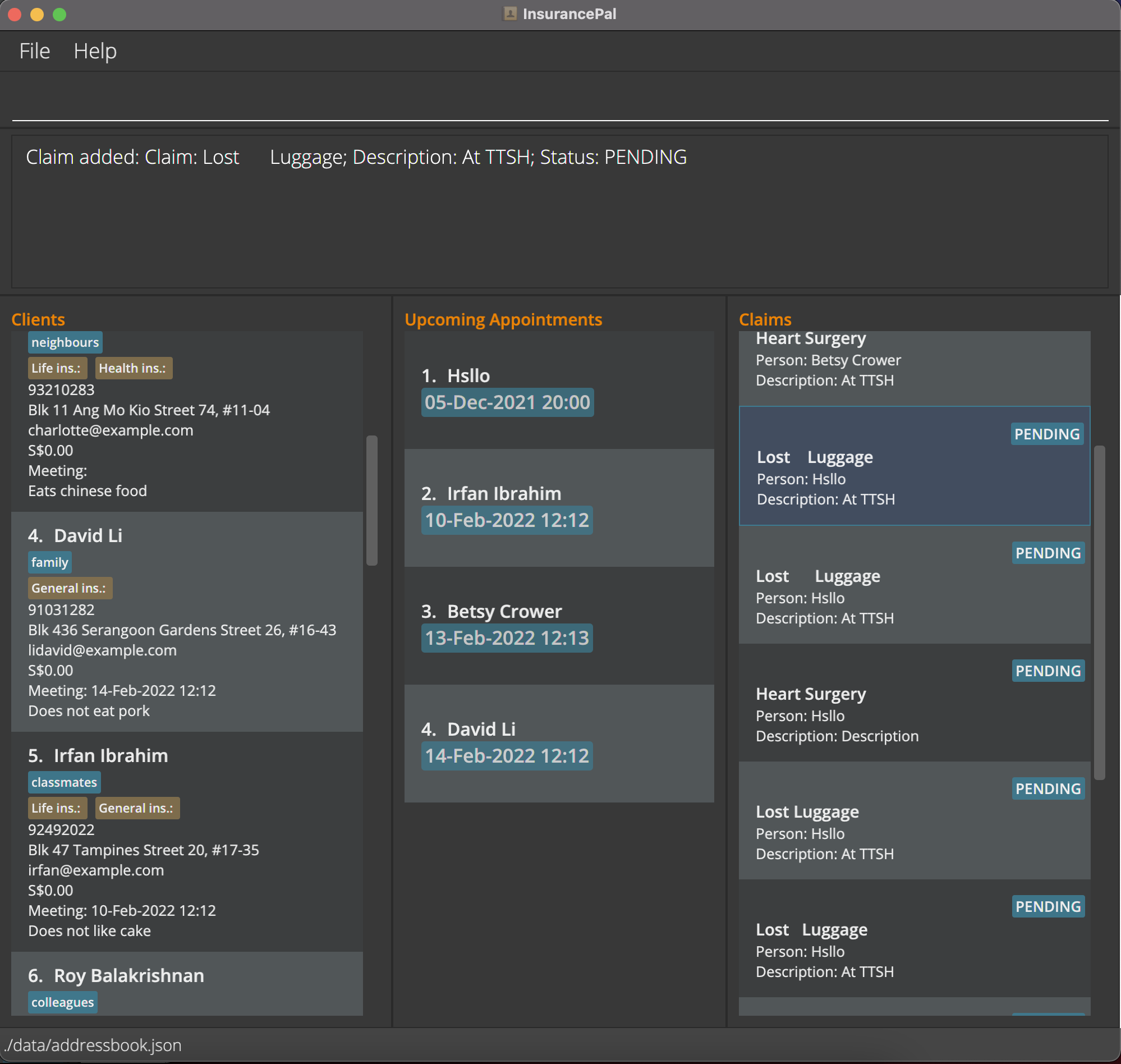
Task: Select the Hsllo appointment entry
Action: tap(558, 389)
